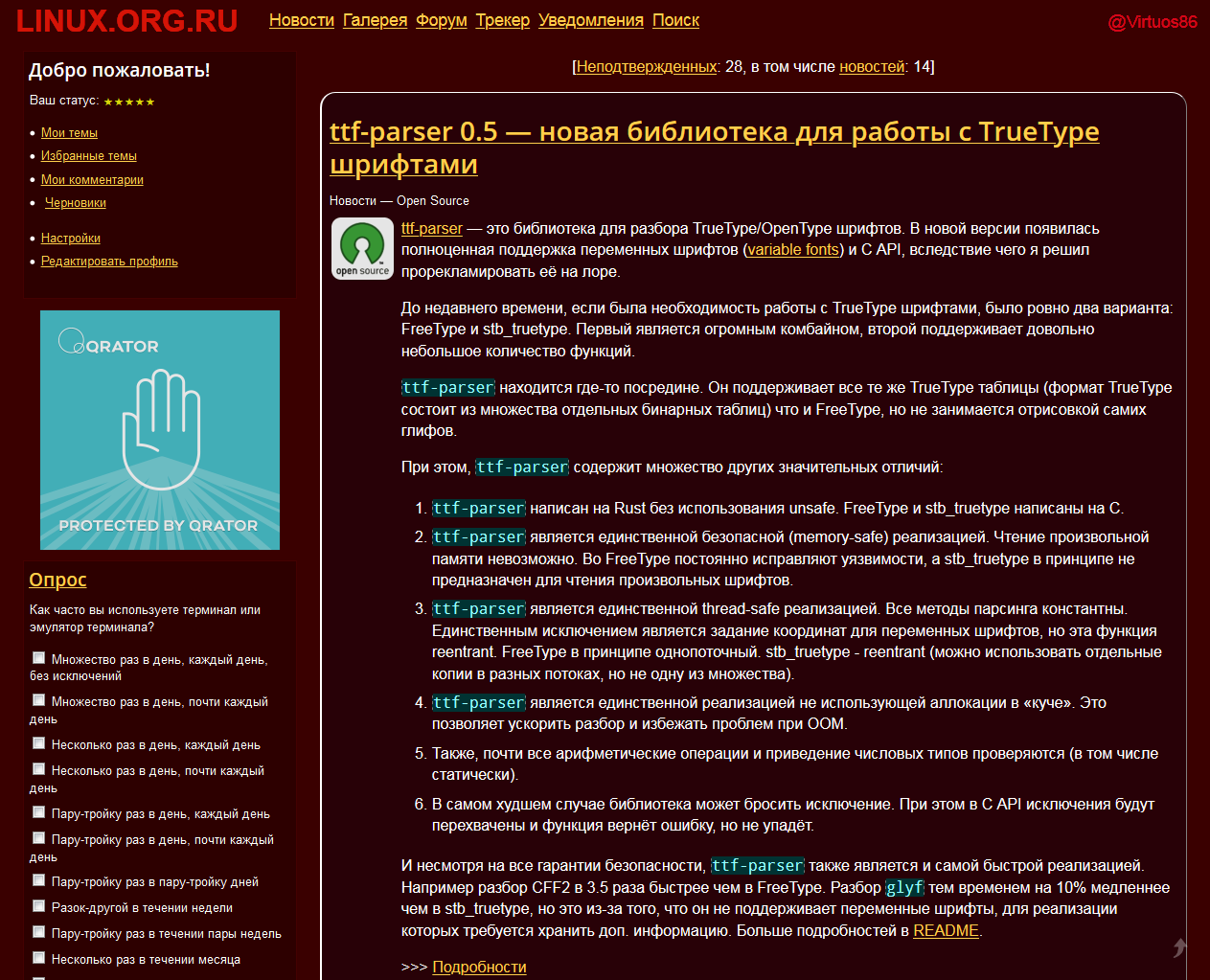Screen dimensions: 1210x980
Task: Open 'Редактировать профиль' link
Action: pyautogui.click(x=109, y=262)
